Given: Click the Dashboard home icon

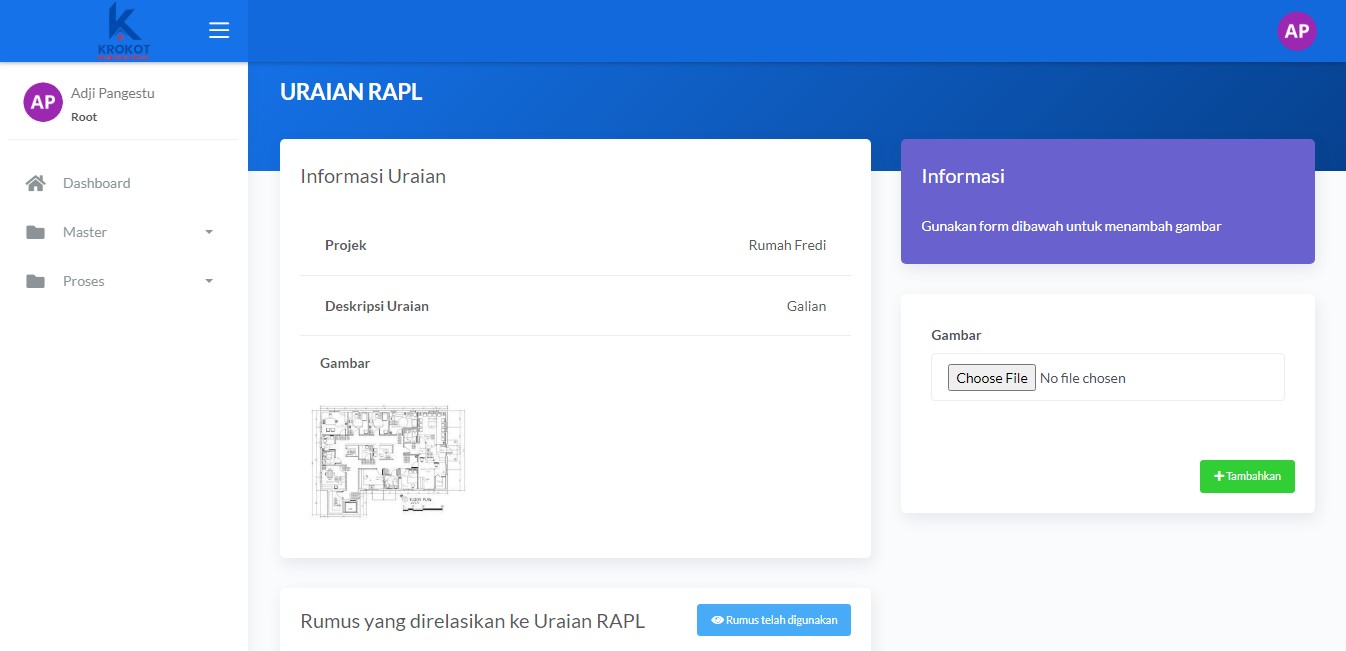Looking at the screenshot, I should coord(36,183).
